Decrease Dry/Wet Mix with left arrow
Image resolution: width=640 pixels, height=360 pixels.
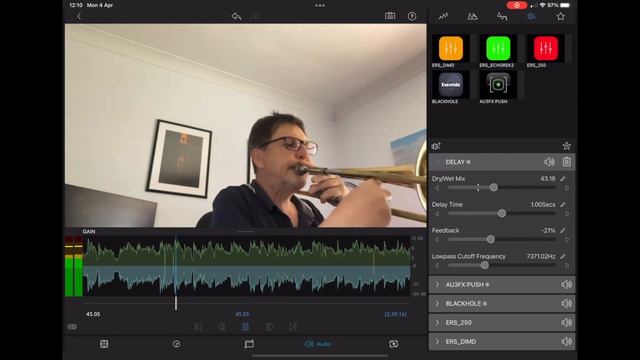pos(437,188)
